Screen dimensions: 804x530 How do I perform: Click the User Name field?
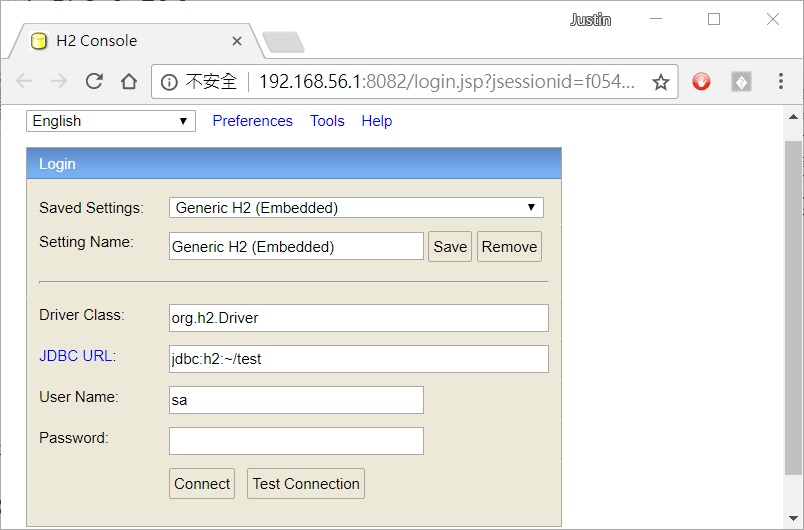(296, 400)
